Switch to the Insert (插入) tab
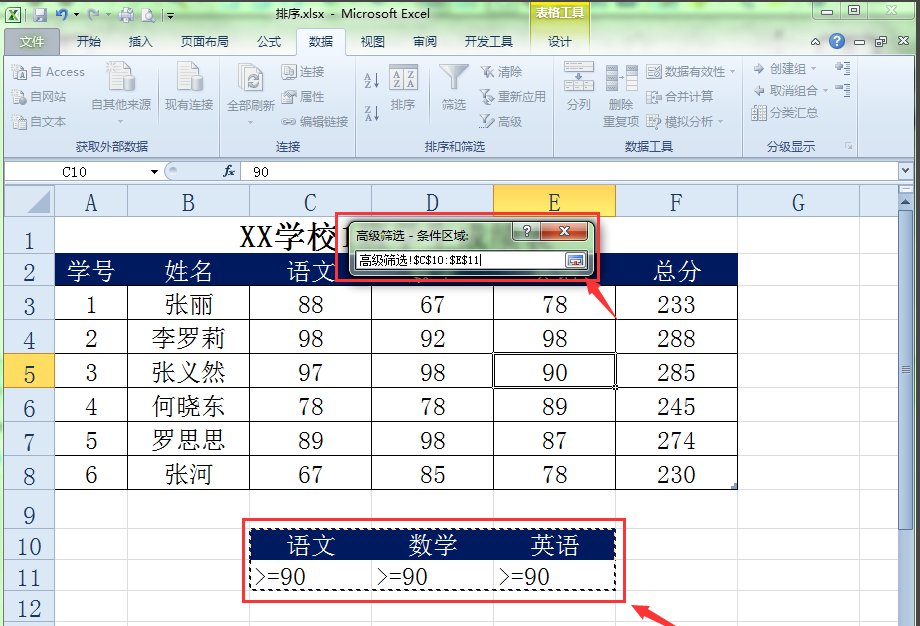Image resolution: width=920 pixels, height=626 pixels. (140, 42)
